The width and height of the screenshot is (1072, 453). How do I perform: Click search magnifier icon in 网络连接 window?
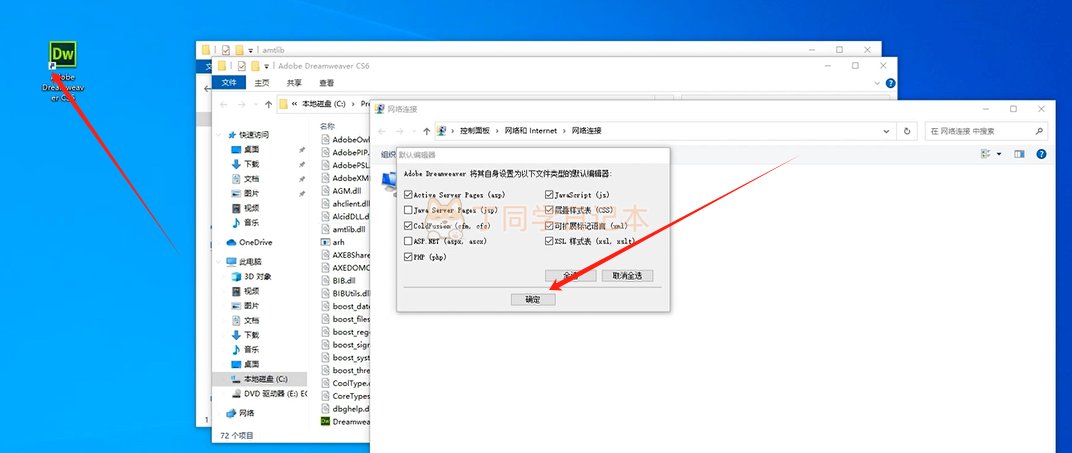point(1039,131)
